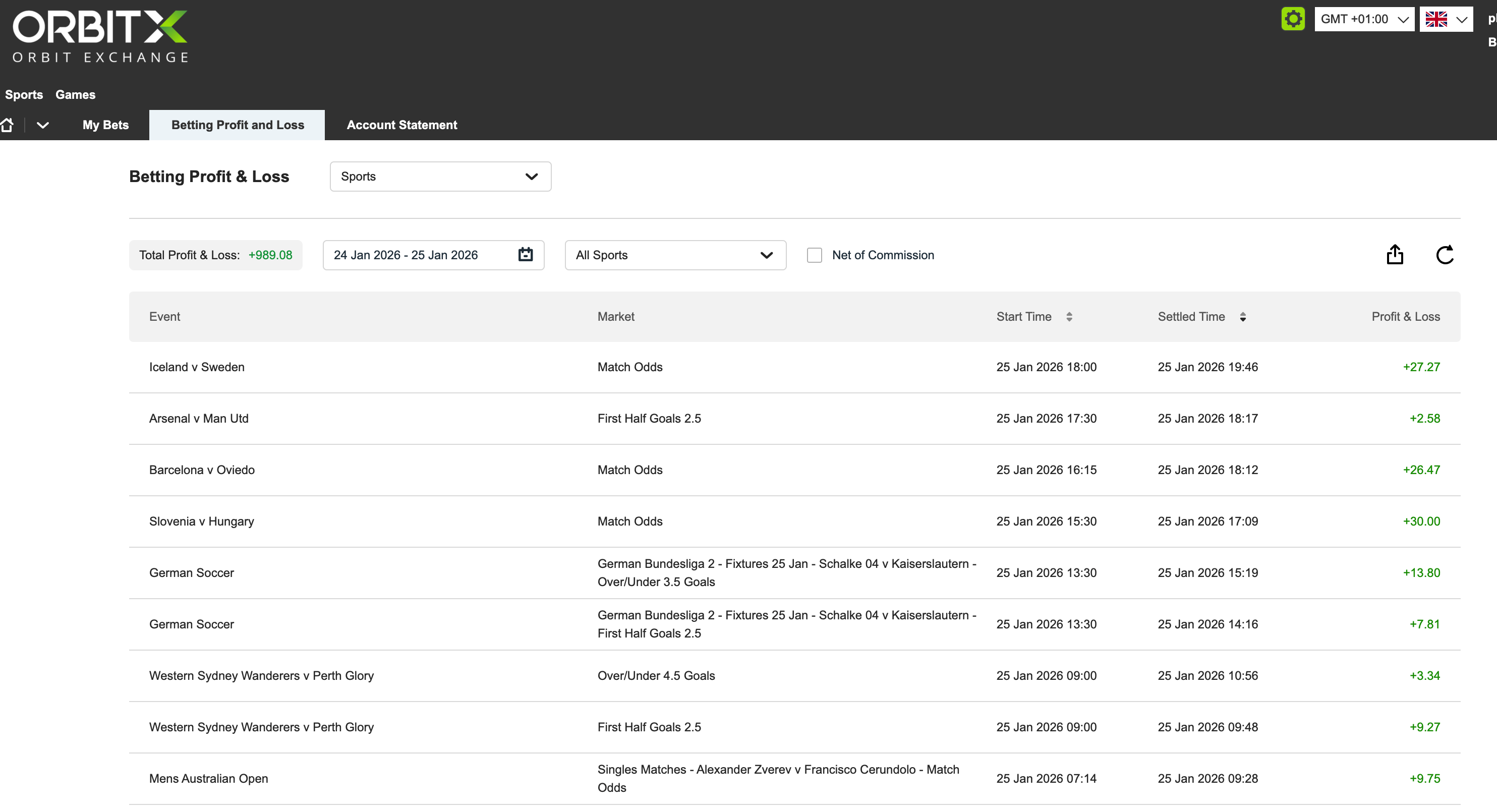Click the +7.81 profit value
The width and height of the screenshot is (1497, 812).
(1425, 624)
